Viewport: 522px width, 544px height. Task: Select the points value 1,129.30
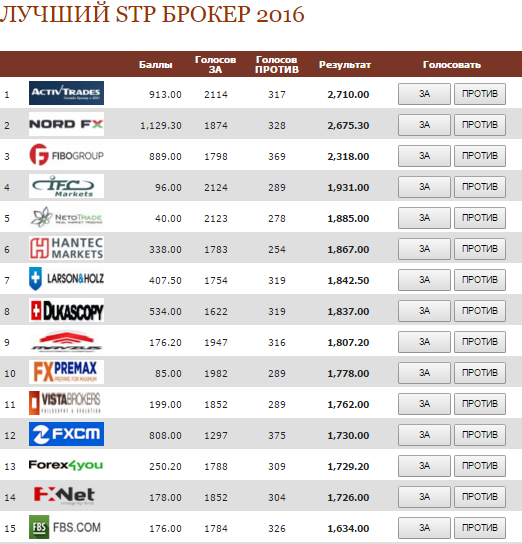point(161,126)
